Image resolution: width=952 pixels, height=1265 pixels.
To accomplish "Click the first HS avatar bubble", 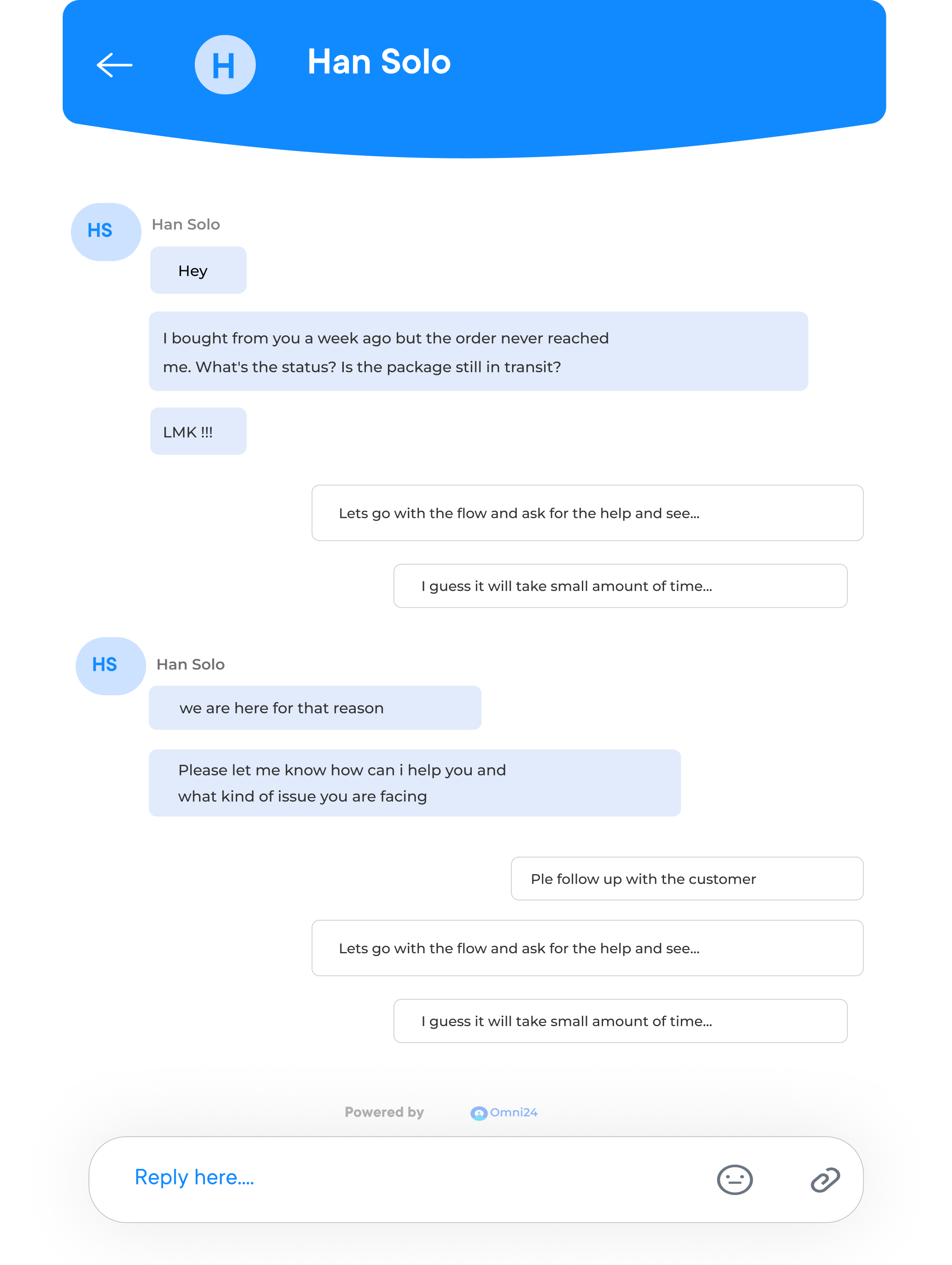I will pyautogui.click(x=106, y=232).
